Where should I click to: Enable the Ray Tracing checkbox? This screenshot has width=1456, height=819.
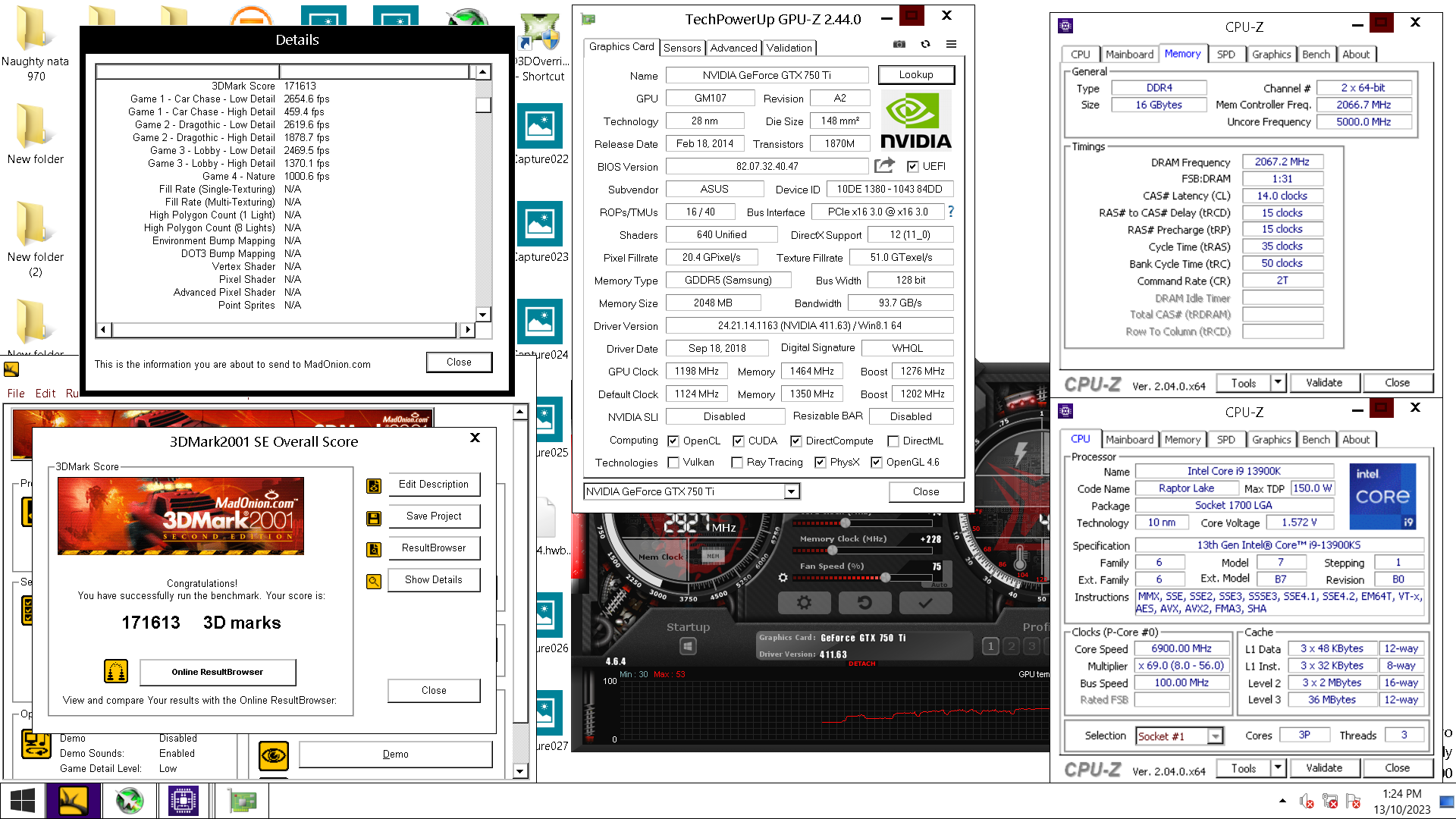[737, 463]
